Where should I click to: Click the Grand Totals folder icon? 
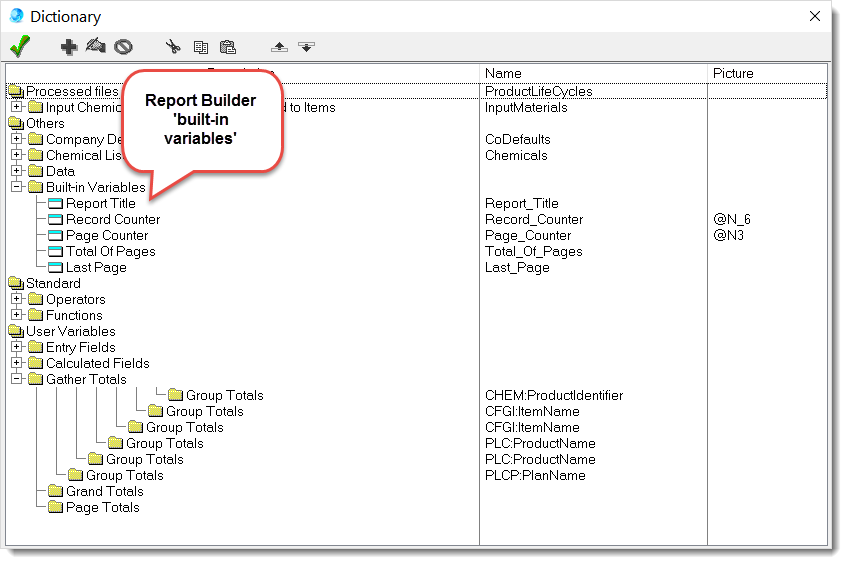coord(55,491)
